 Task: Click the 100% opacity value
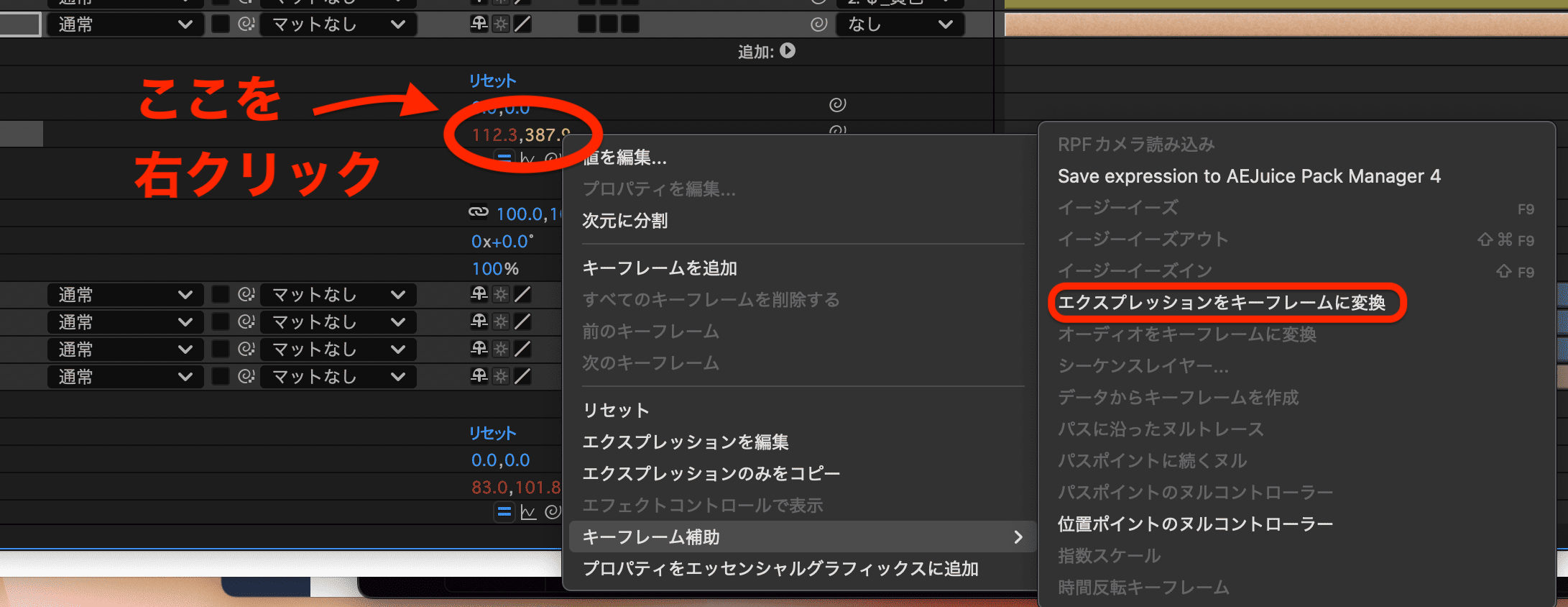tap(494, 269)
